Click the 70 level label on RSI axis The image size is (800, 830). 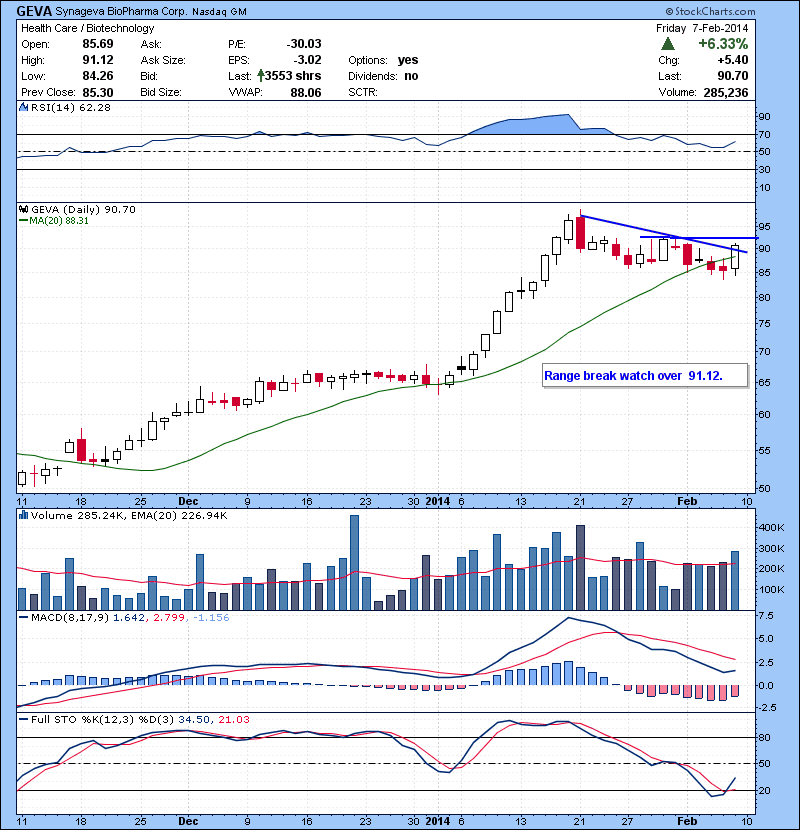(764, 134)
